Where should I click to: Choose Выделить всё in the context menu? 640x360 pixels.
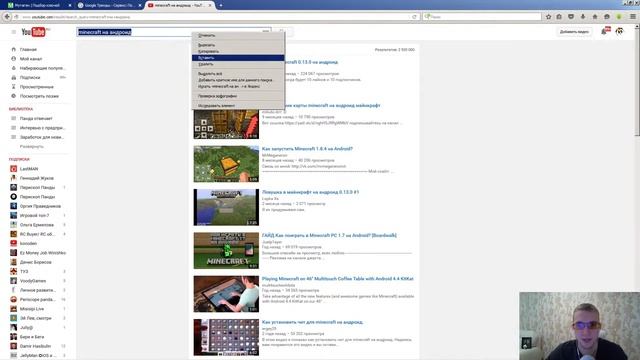238,74
